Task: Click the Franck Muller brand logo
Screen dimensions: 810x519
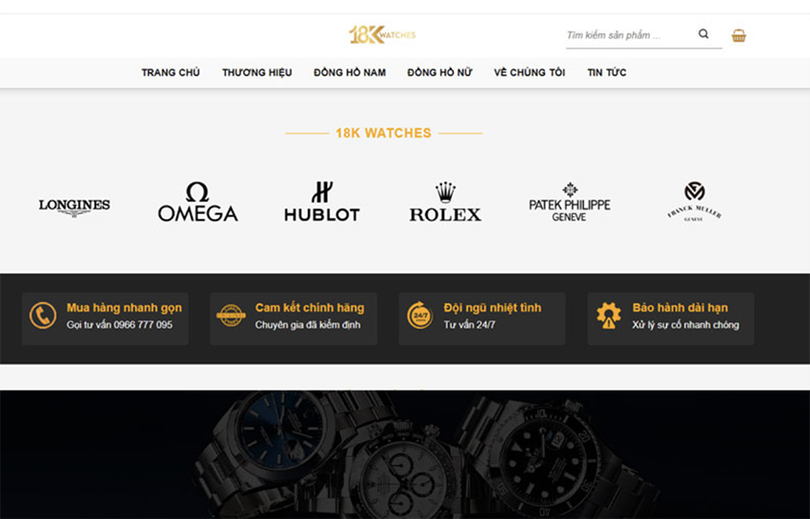Action: (x=694, y=202)
